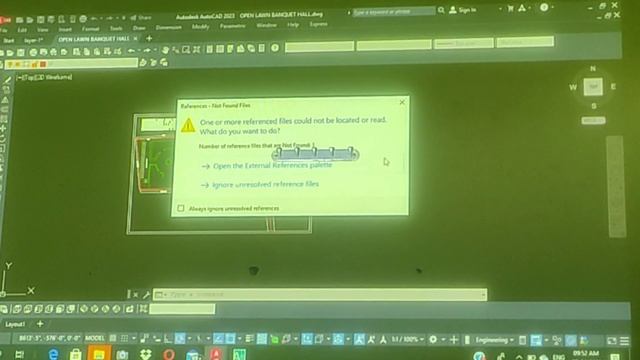Click the help circle icon in standard toolbar
Screen dimensions: 640x360
(x=275, y=48)
